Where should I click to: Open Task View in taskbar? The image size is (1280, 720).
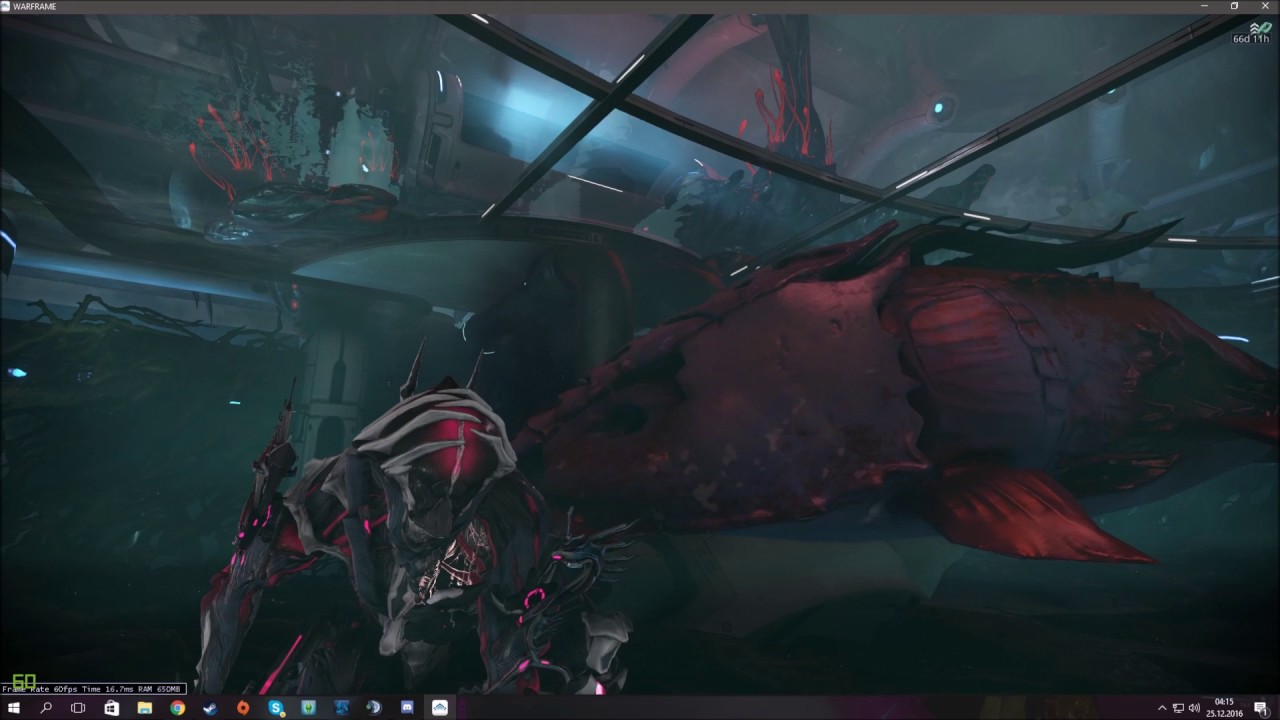click(78, 707)
